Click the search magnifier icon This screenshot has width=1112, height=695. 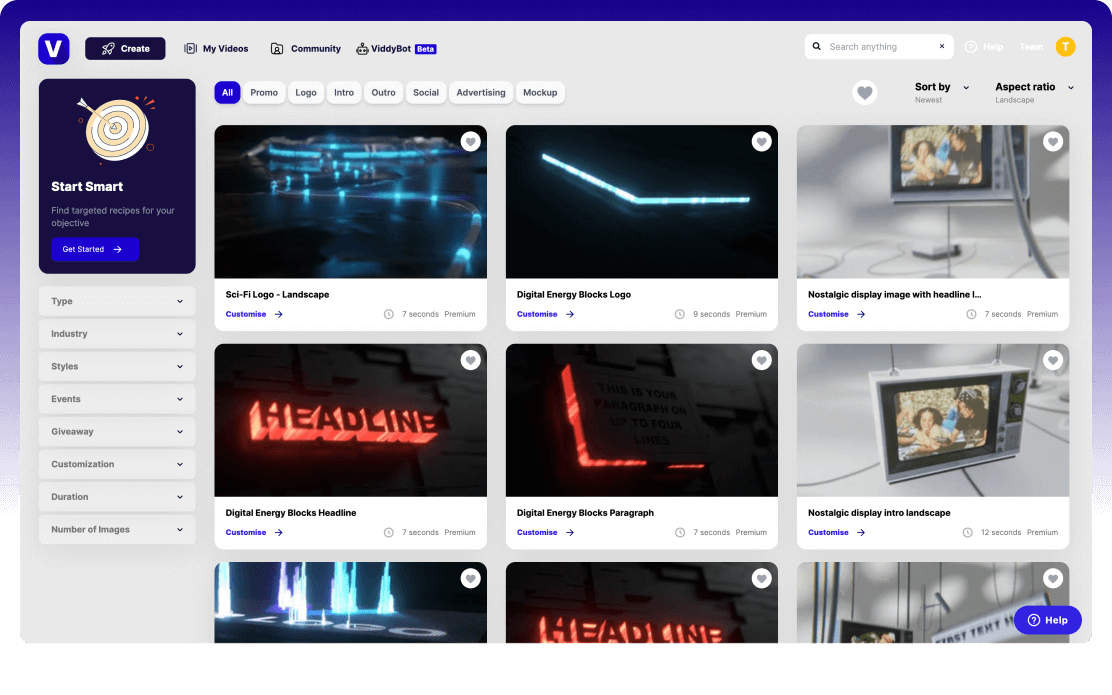click(817, 47)
